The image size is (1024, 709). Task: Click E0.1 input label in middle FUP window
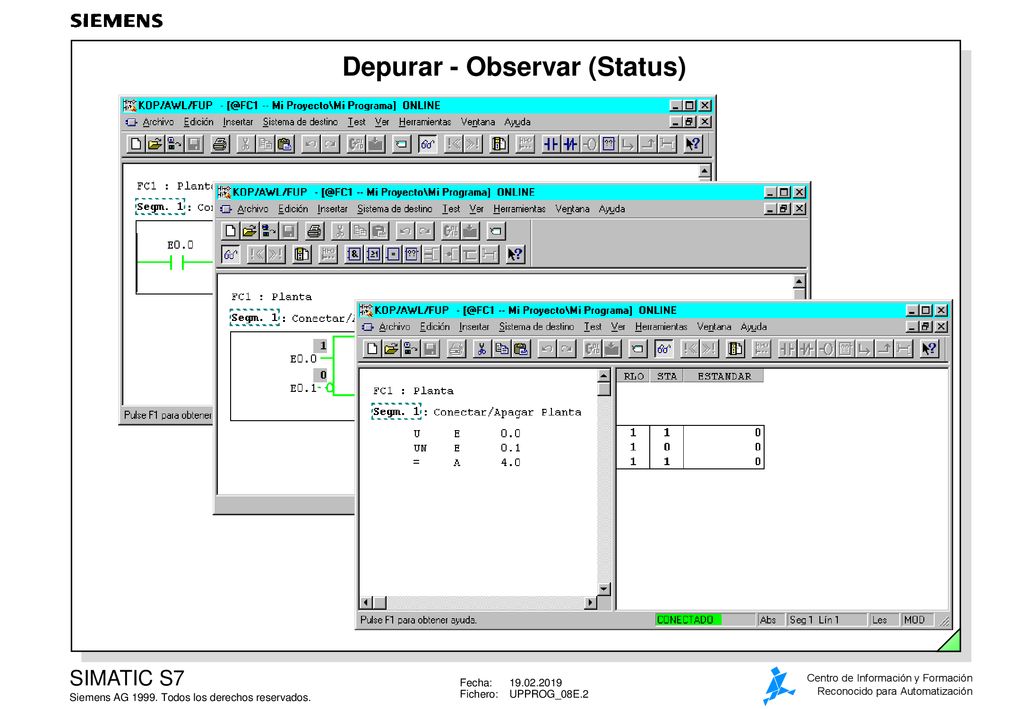click(x=304, y=388)
